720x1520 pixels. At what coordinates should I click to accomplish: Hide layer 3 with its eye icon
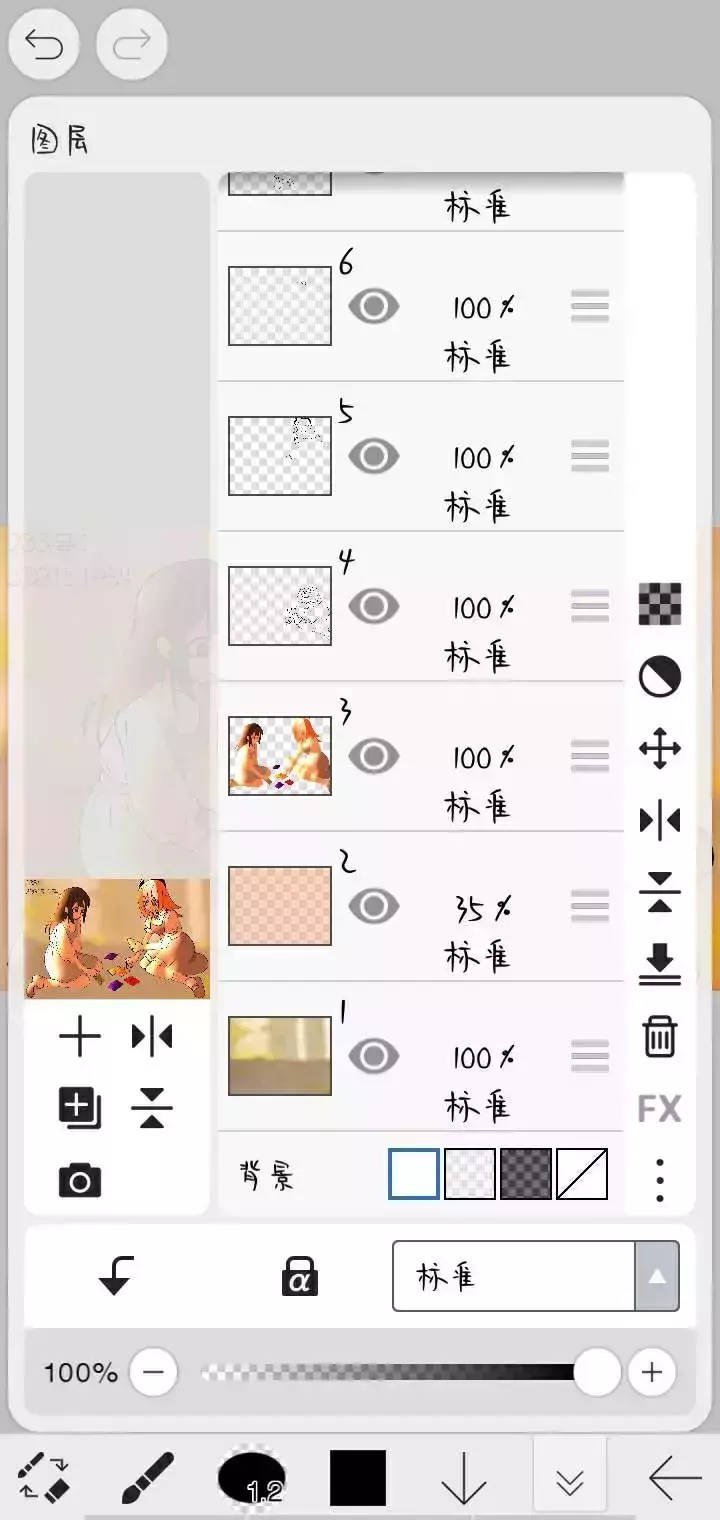[x=374, y=756]
